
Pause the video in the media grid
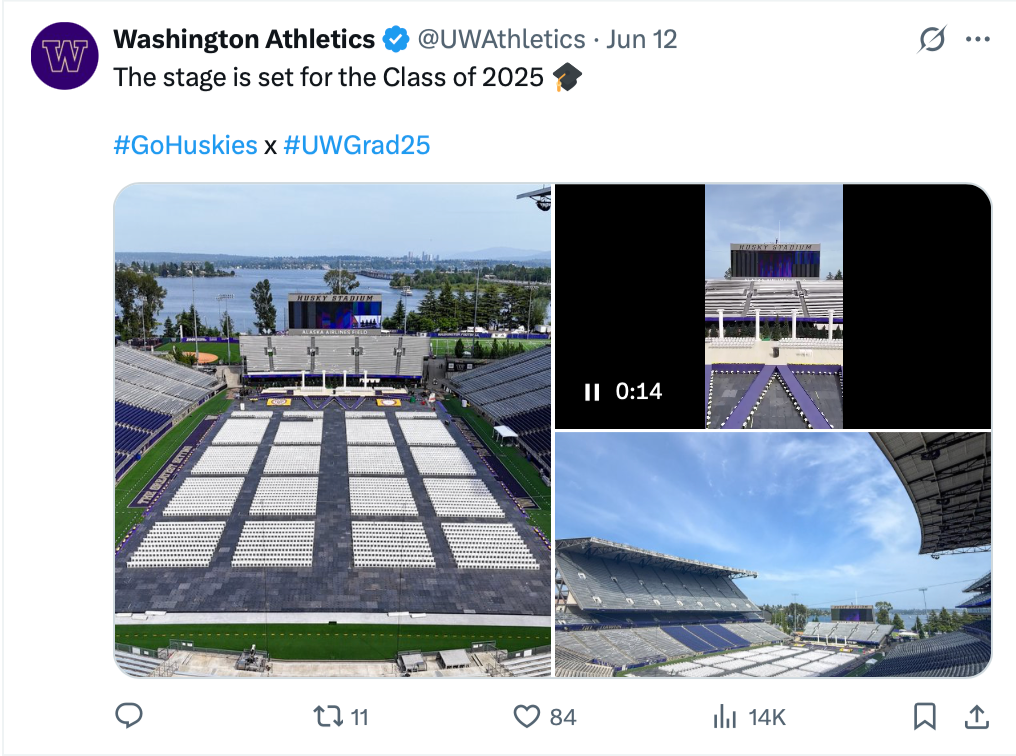click(x=592, y=392)
